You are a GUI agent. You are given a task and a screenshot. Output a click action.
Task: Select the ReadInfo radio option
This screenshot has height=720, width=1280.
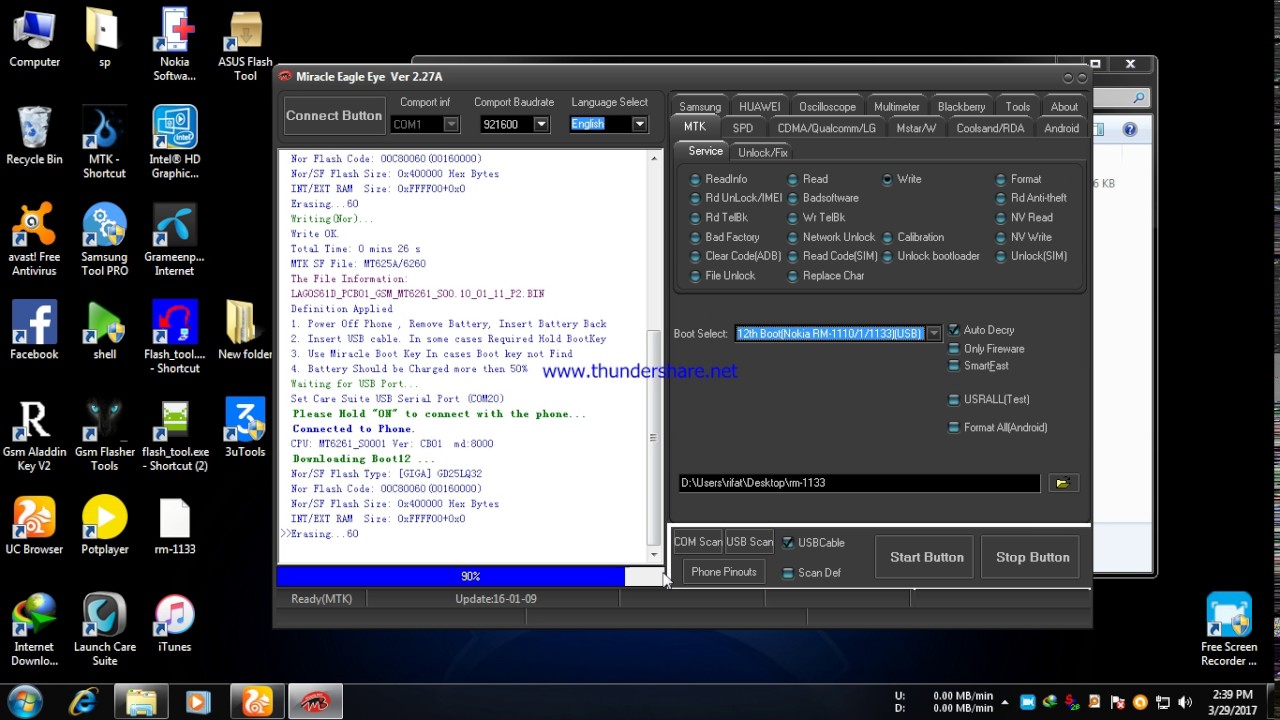point(719,179)
